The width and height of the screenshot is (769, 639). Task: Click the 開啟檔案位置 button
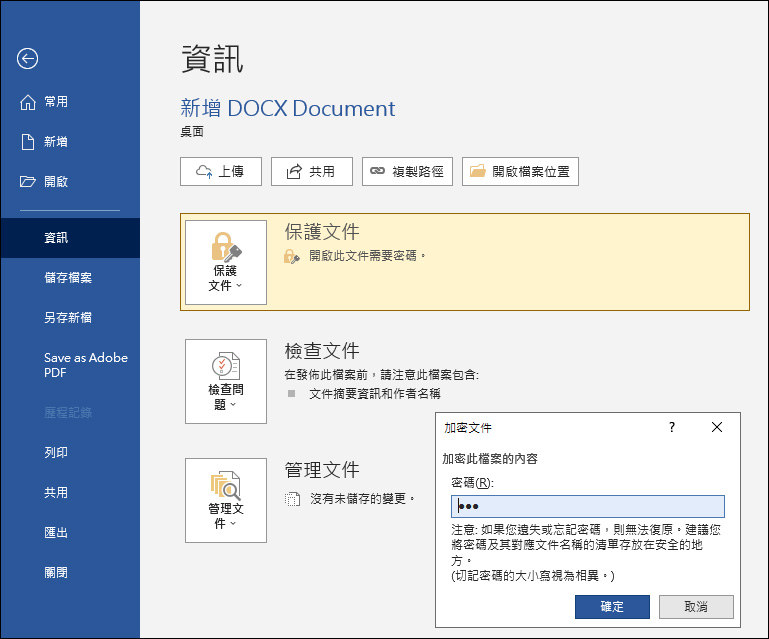[x=520, y=172]
